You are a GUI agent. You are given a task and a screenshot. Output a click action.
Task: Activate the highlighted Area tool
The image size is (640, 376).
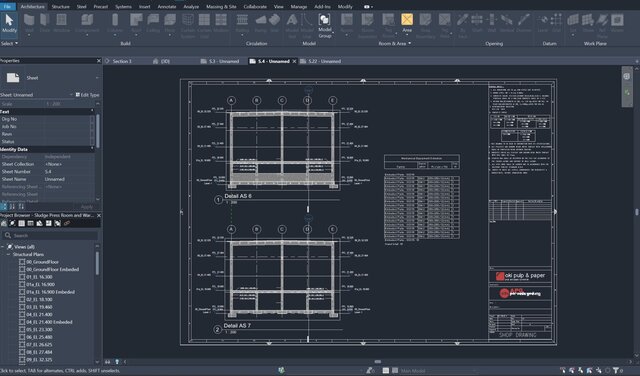coord(407,23)
